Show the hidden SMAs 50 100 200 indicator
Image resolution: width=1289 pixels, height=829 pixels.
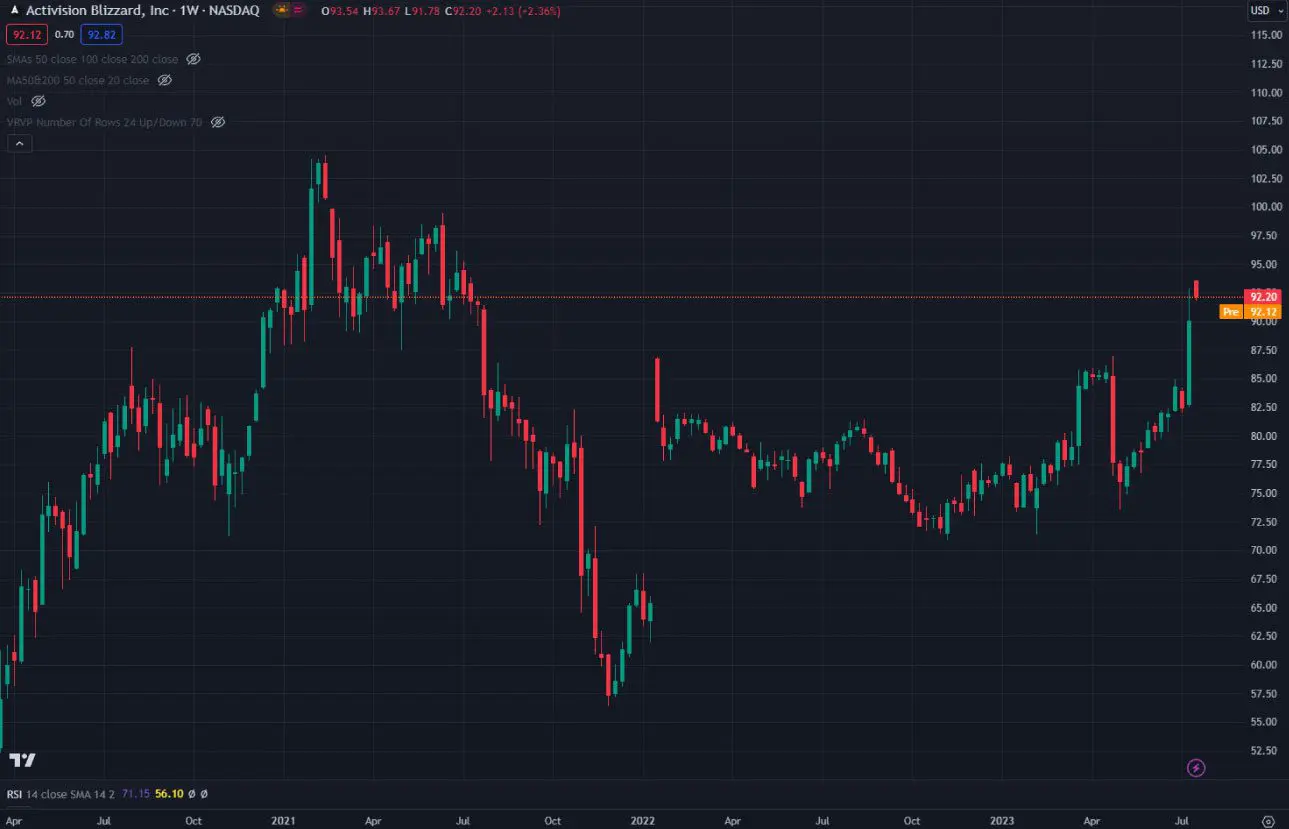(x=194, y=59)
